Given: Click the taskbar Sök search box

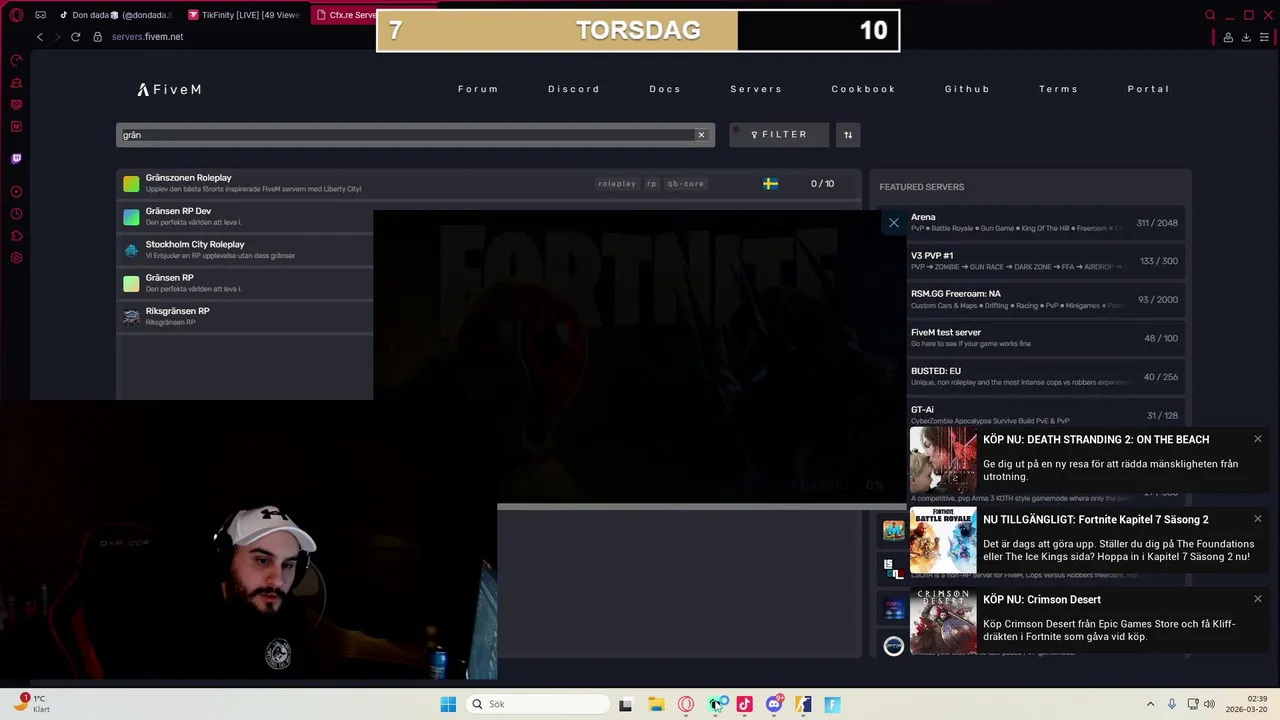Looking at the screenshot, I should point(538,704).
